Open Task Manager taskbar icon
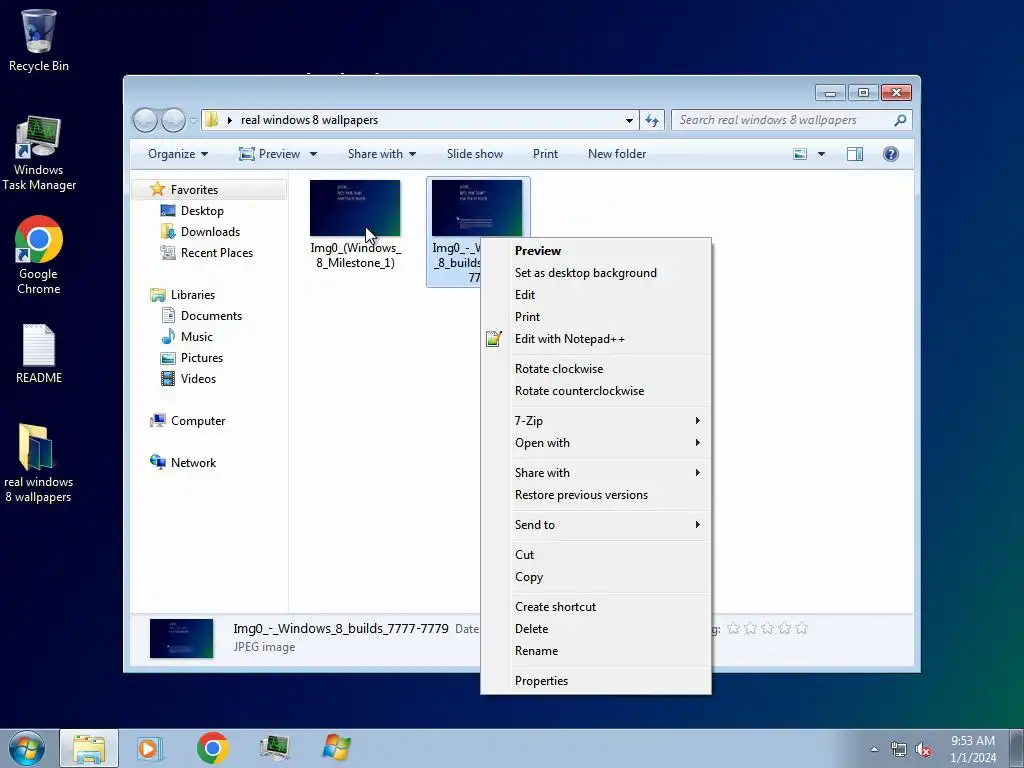 (274, 748)
